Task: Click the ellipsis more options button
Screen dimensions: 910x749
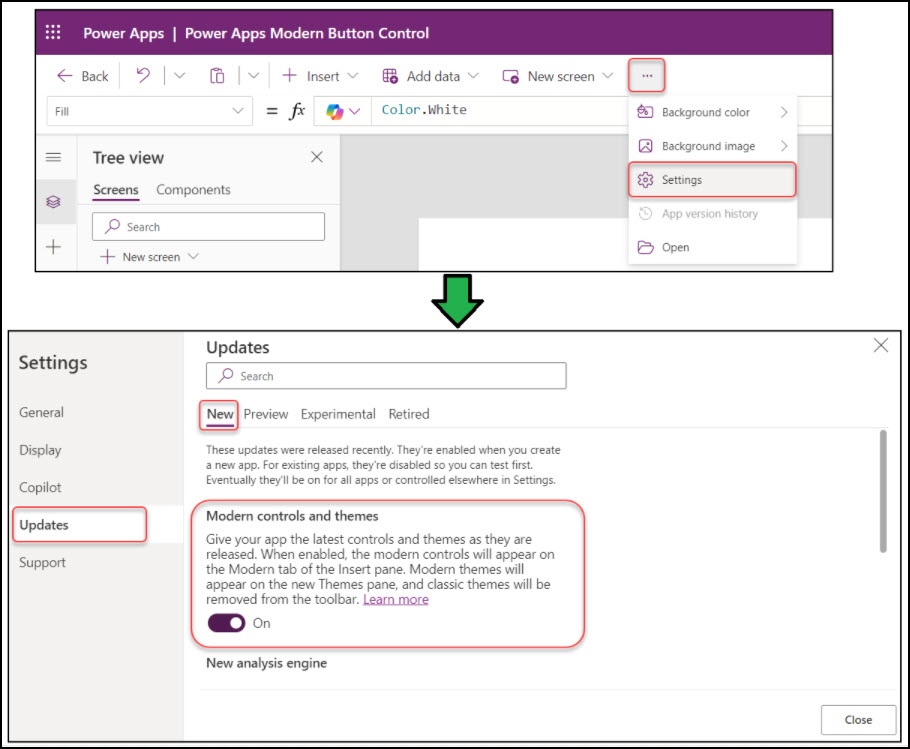Action: [647, 75]
